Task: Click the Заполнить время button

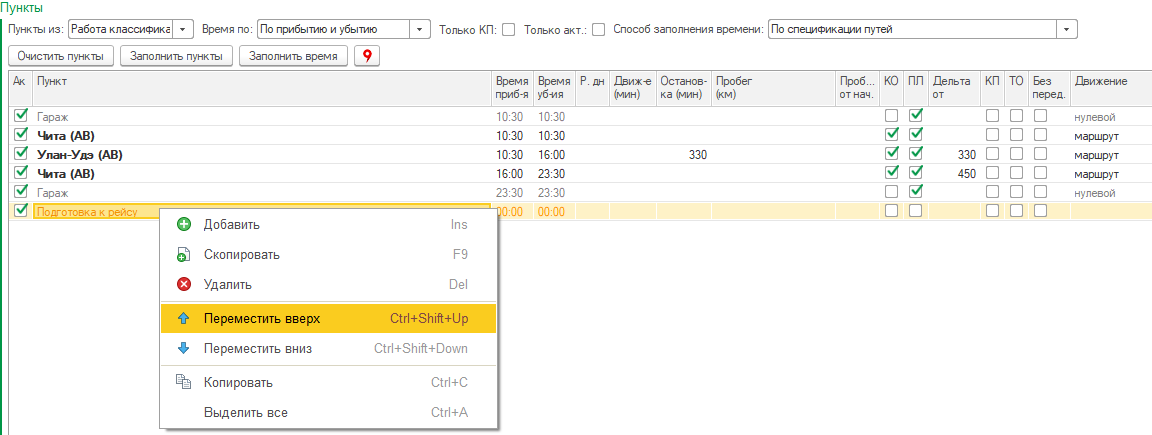Action: (x=293, y=56)
